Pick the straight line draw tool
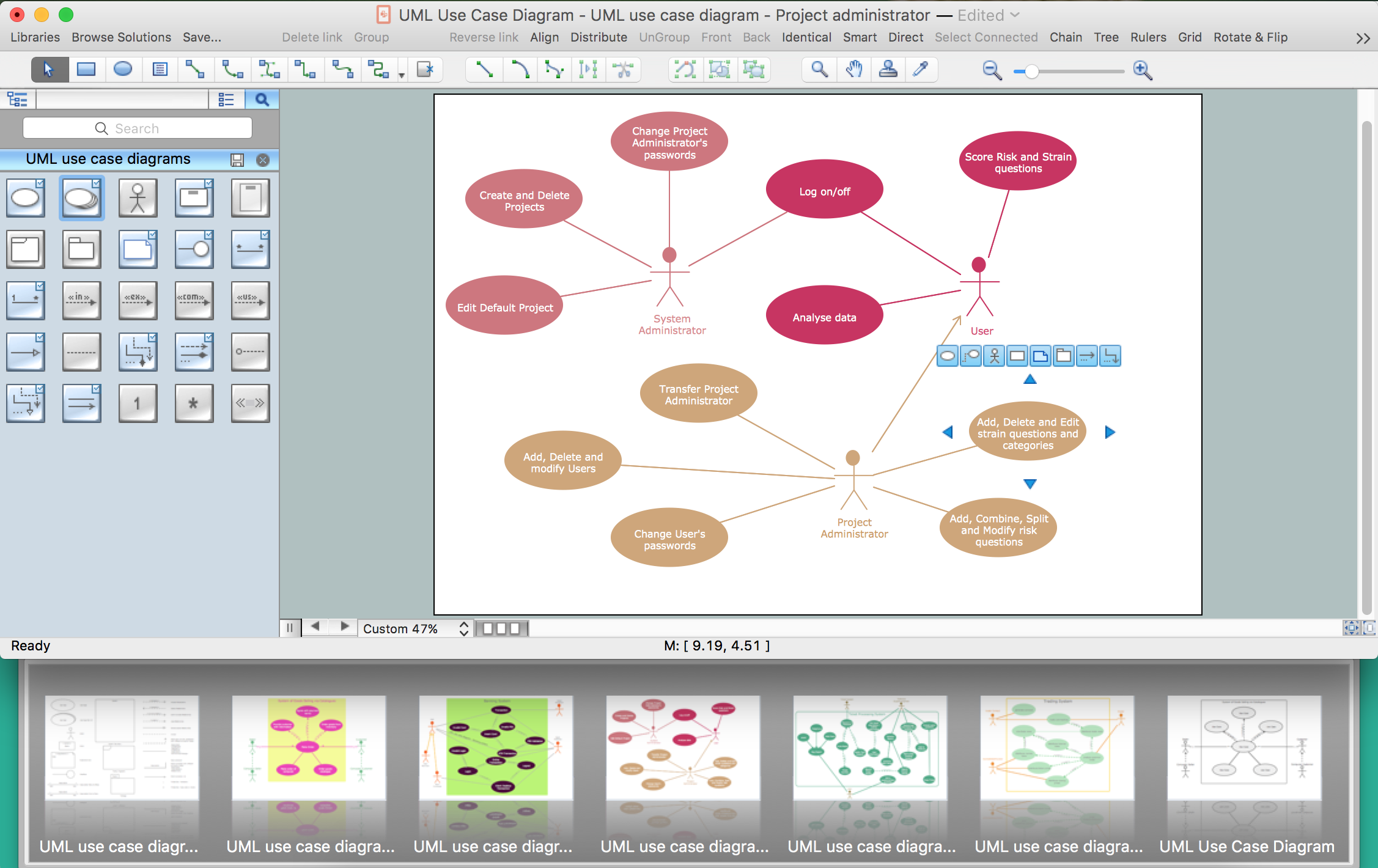 484,70
